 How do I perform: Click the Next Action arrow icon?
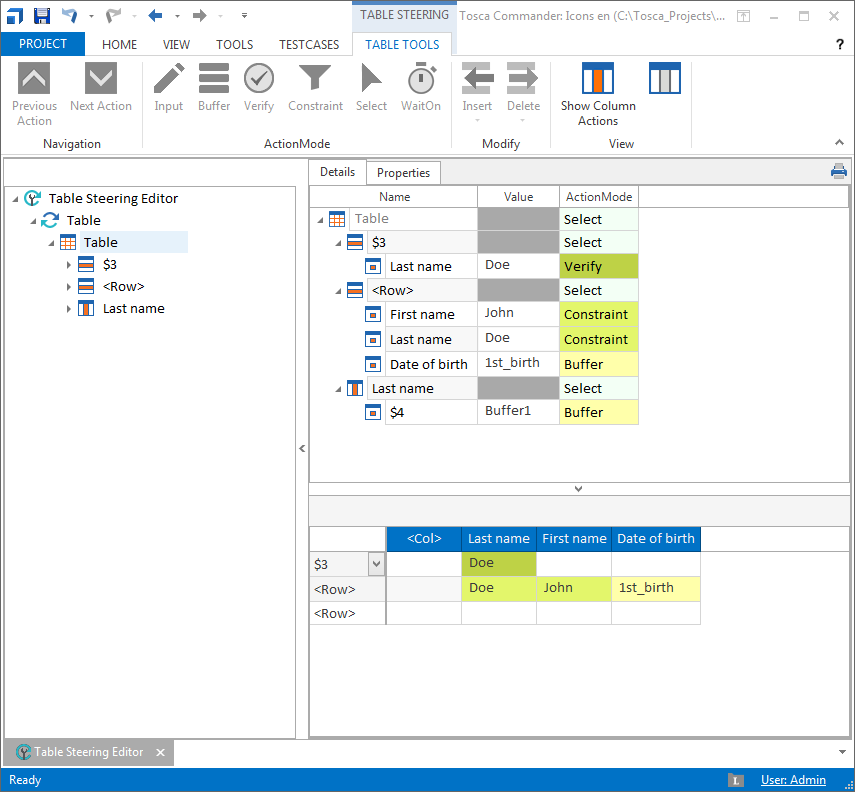tap(101, 79)
